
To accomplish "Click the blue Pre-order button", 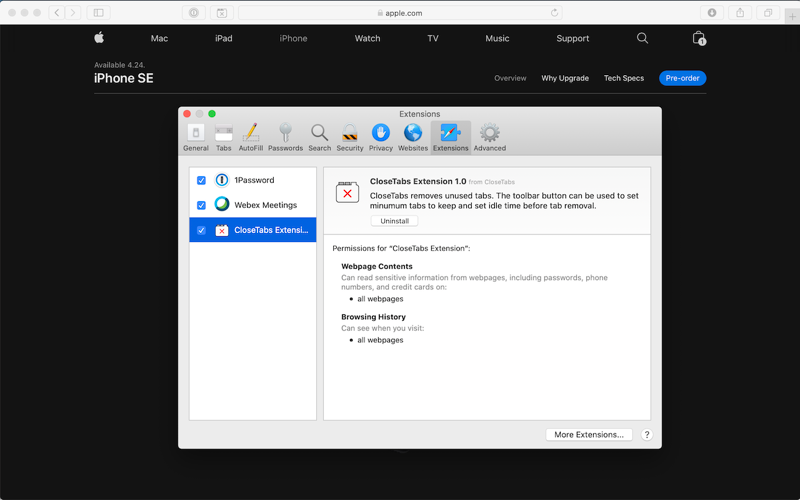I will (682, 78).
